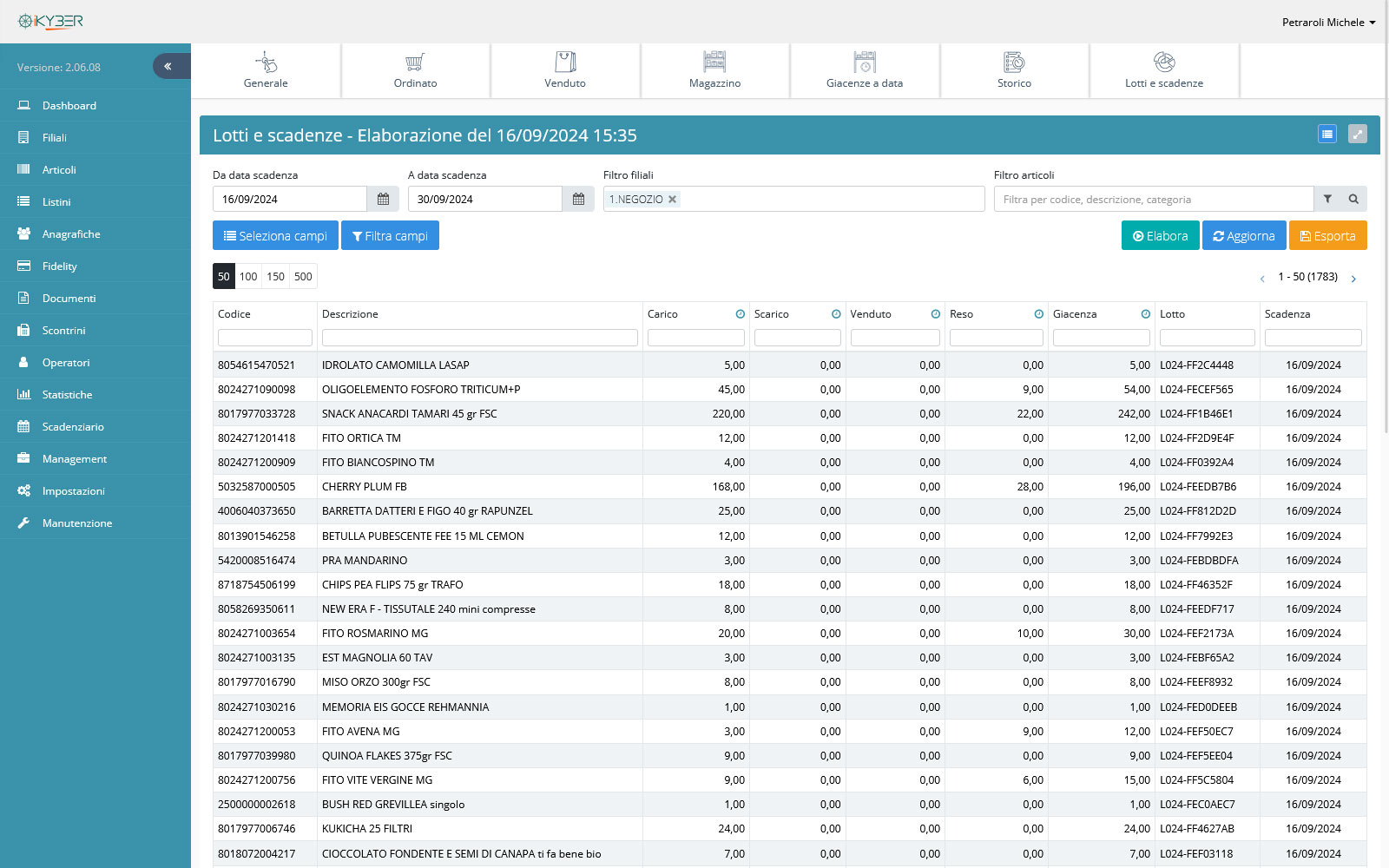Click the Manutenzione wrench icon
This screenshot has width=1389, height=868.
coord(23,523)
